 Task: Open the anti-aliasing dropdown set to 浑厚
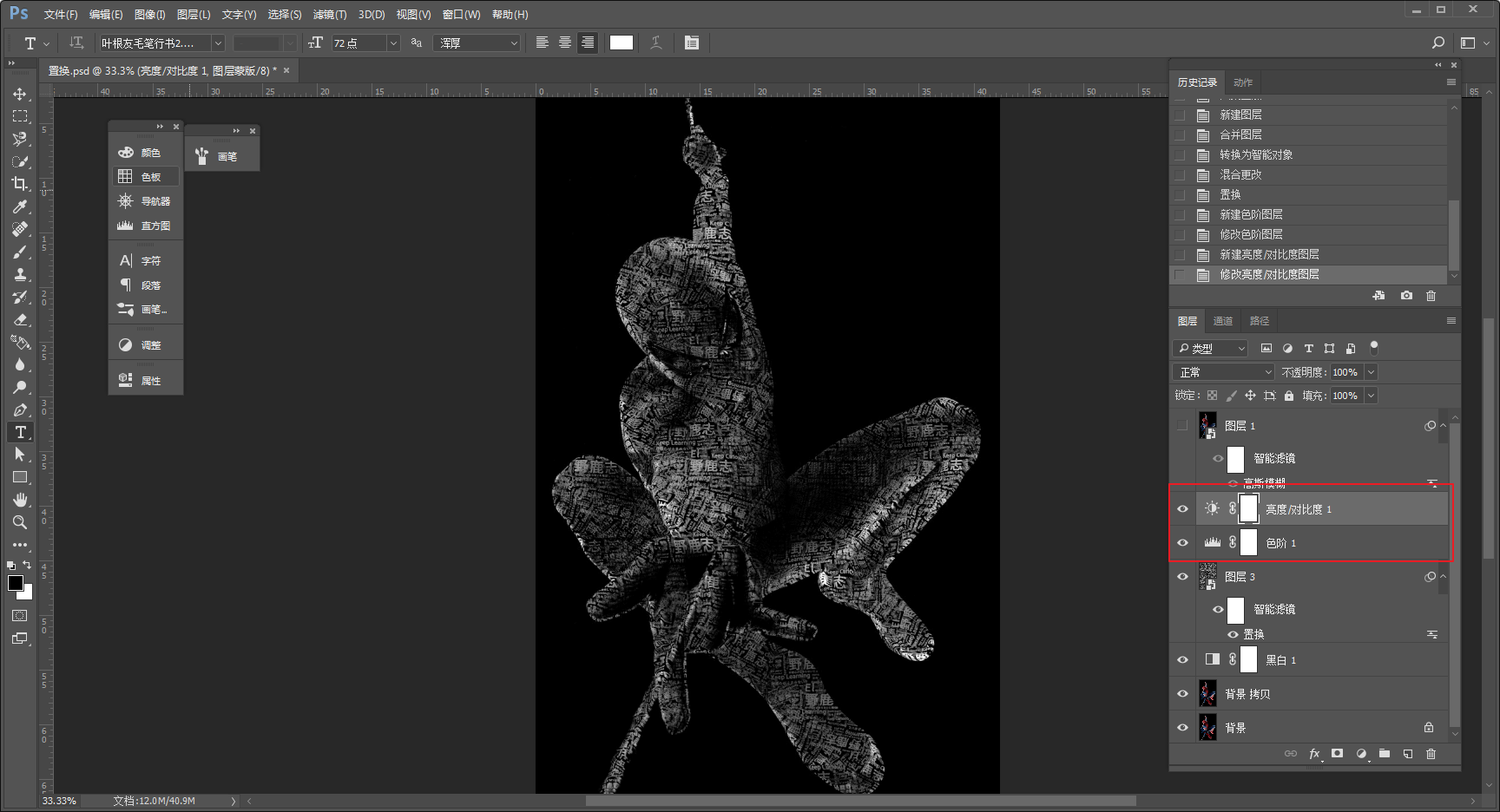click(x=477, y=43)
